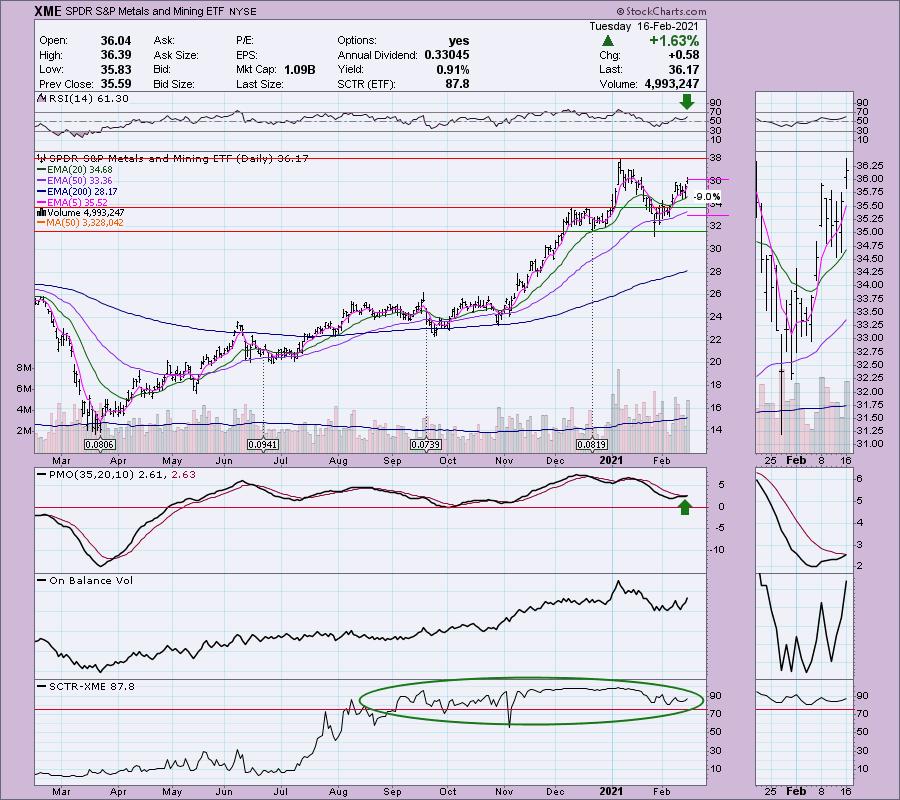Click the green up triangle beside +1.63%
This screenshot has height=800, width=900.
point(608,41)
